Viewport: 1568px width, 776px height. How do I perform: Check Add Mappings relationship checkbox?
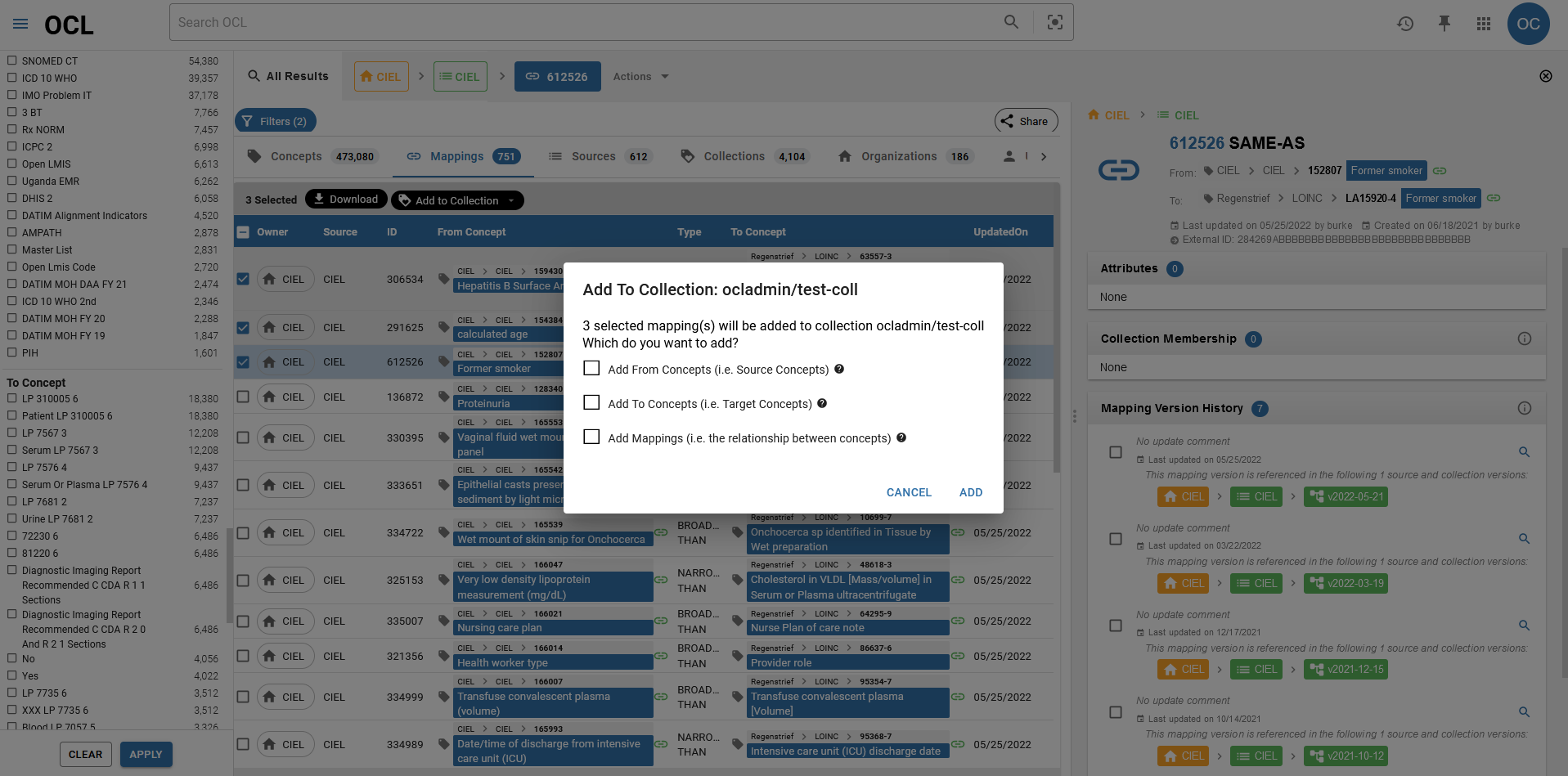[x=591, y=437]
